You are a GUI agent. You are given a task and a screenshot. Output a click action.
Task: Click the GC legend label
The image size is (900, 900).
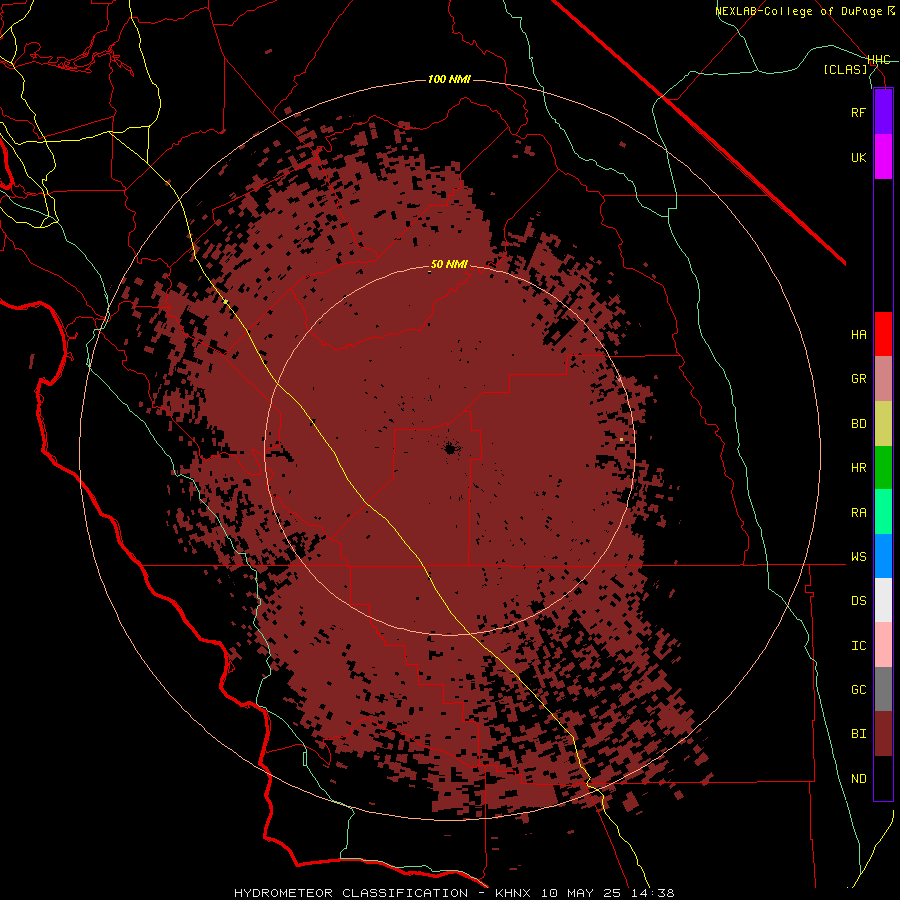[x=858, y=690]
